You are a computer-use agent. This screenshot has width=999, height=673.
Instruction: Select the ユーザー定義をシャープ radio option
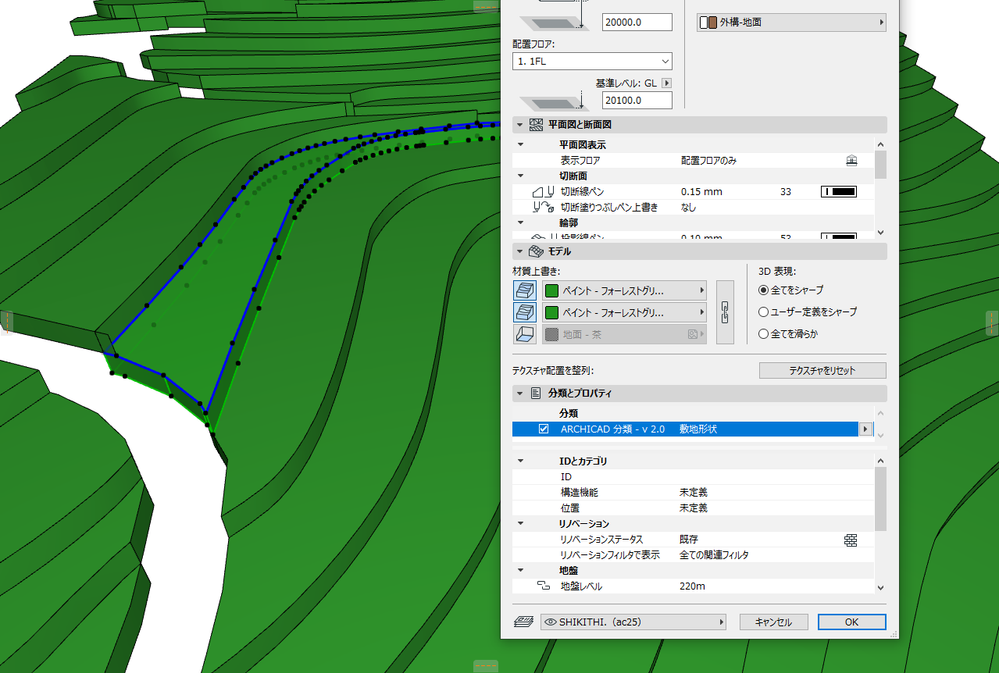763,312
